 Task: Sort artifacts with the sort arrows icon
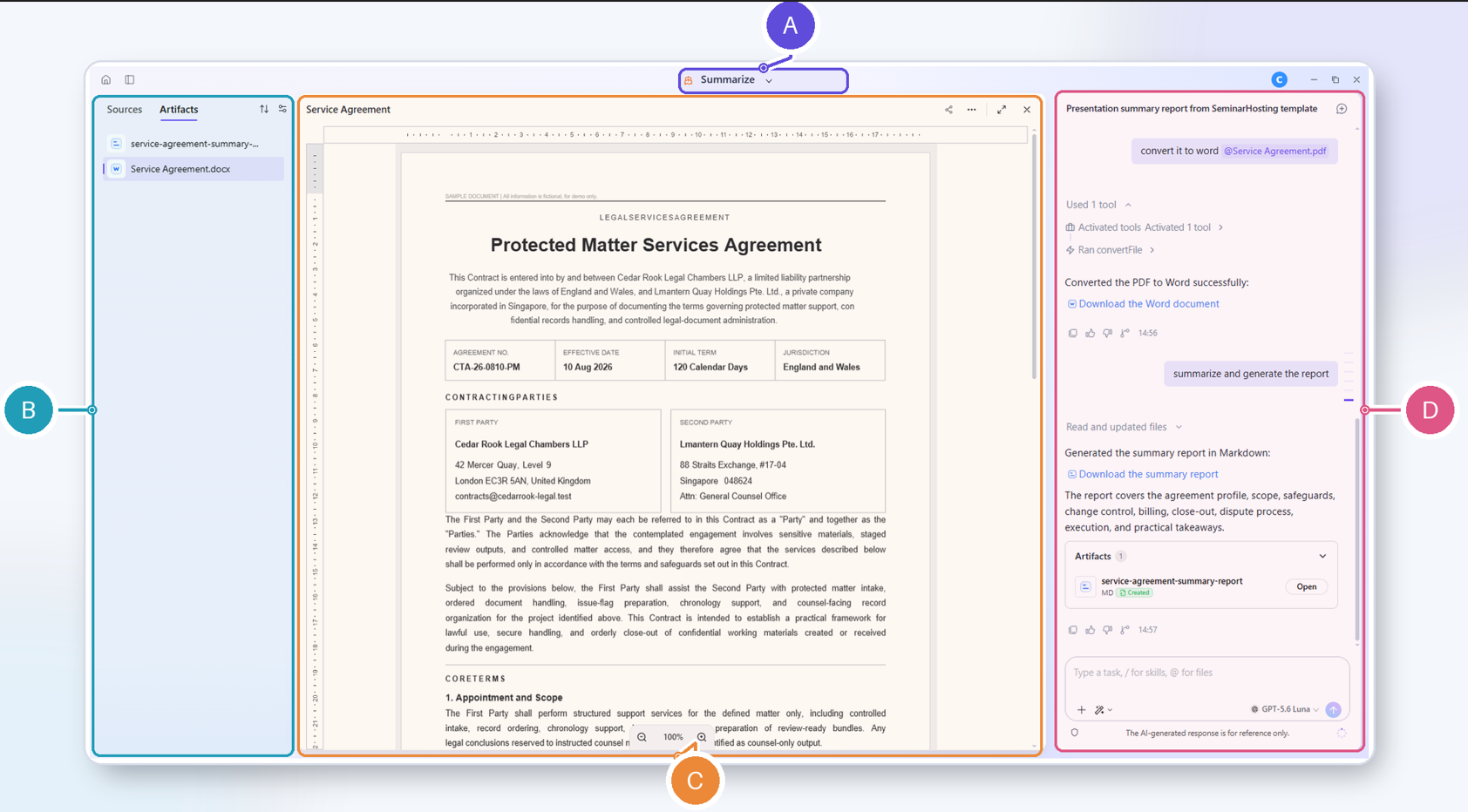coord(264,109)
